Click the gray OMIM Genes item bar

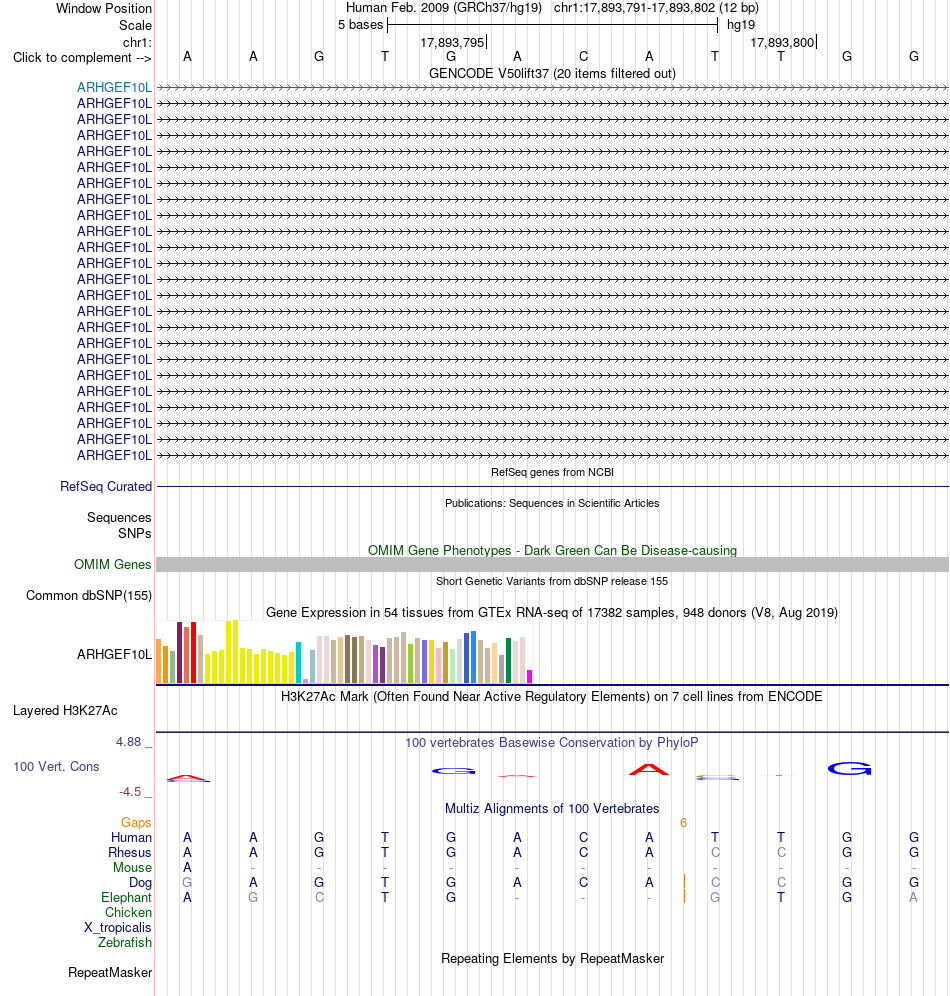coord(552,565)
